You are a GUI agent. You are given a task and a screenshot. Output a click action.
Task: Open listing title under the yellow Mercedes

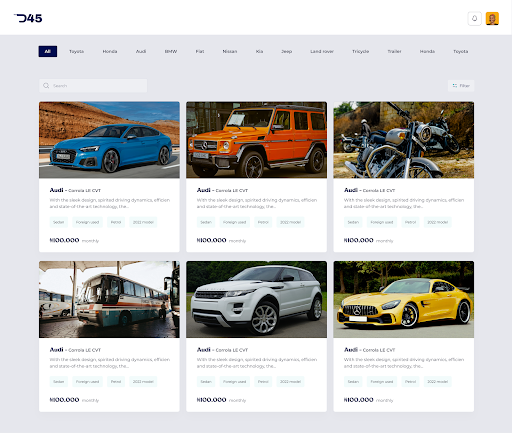pos(369,350)
